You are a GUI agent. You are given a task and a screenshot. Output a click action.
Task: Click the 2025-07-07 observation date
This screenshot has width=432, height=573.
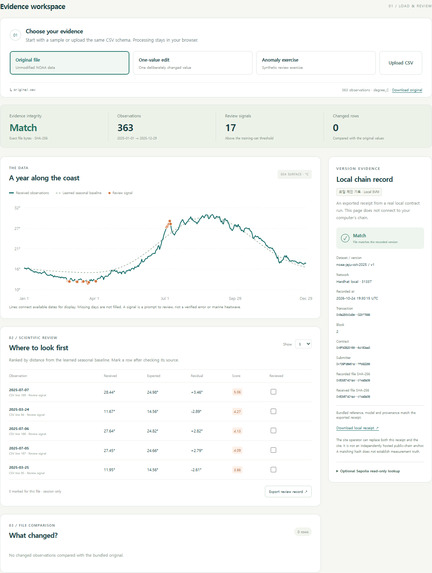coord(19,390)
